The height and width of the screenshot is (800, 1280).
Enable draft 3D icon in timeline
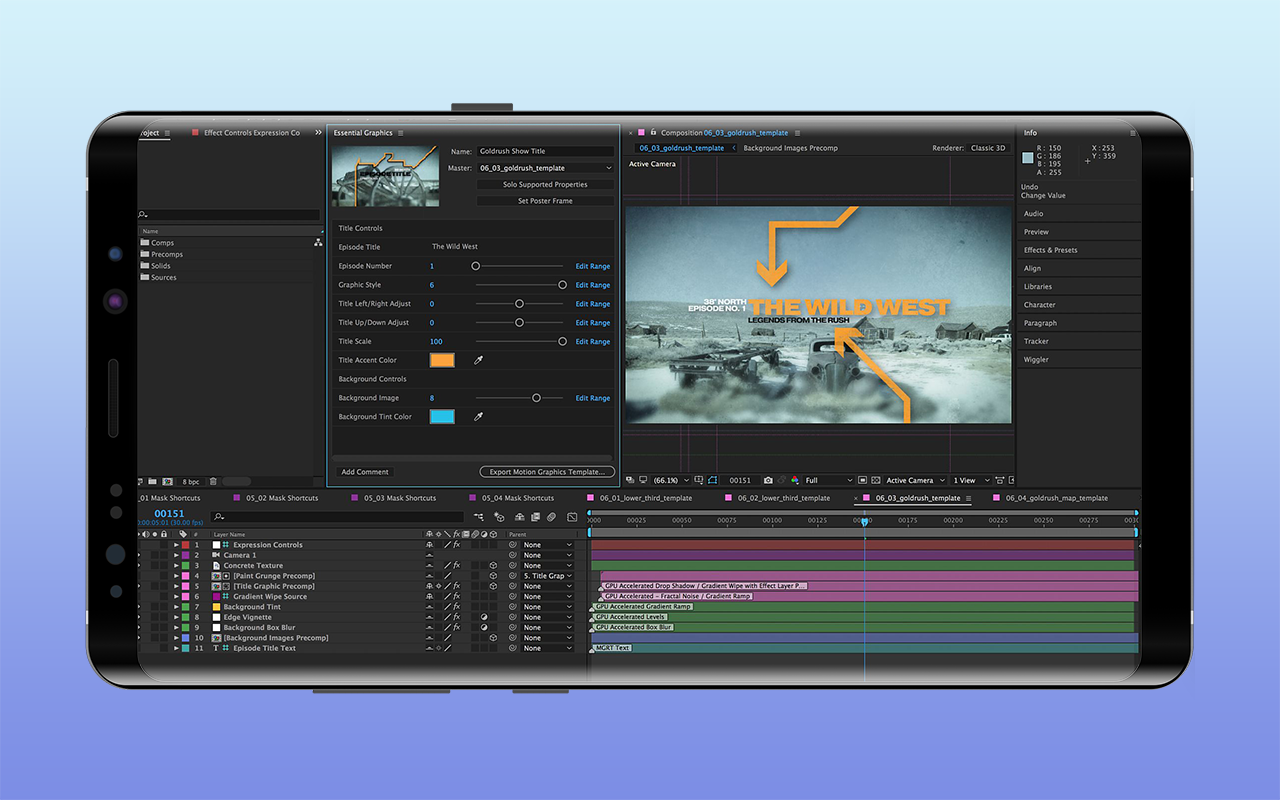(499, 517)
